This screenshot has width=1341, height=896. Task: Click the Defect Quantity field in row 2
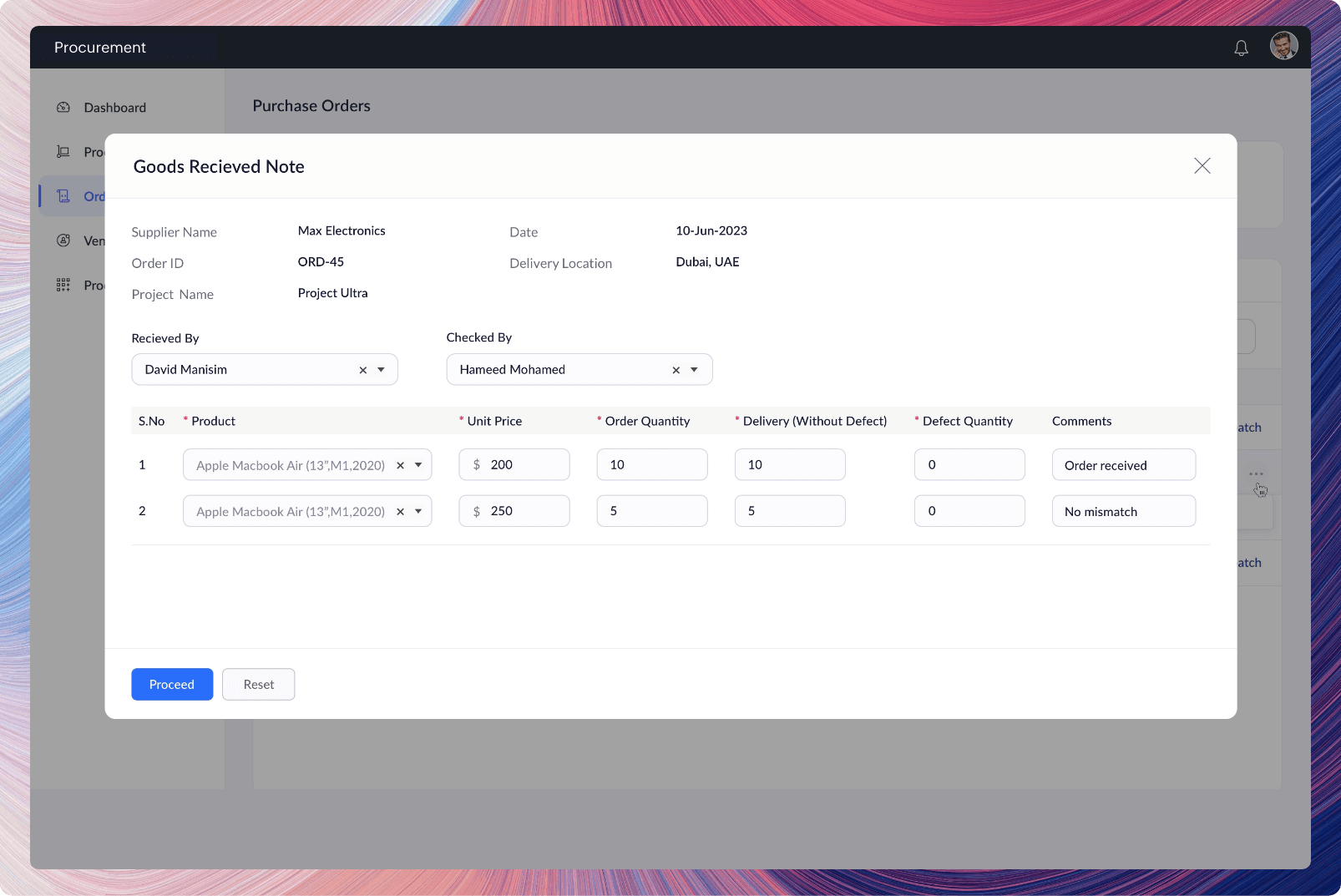click(x=969, y=511)
